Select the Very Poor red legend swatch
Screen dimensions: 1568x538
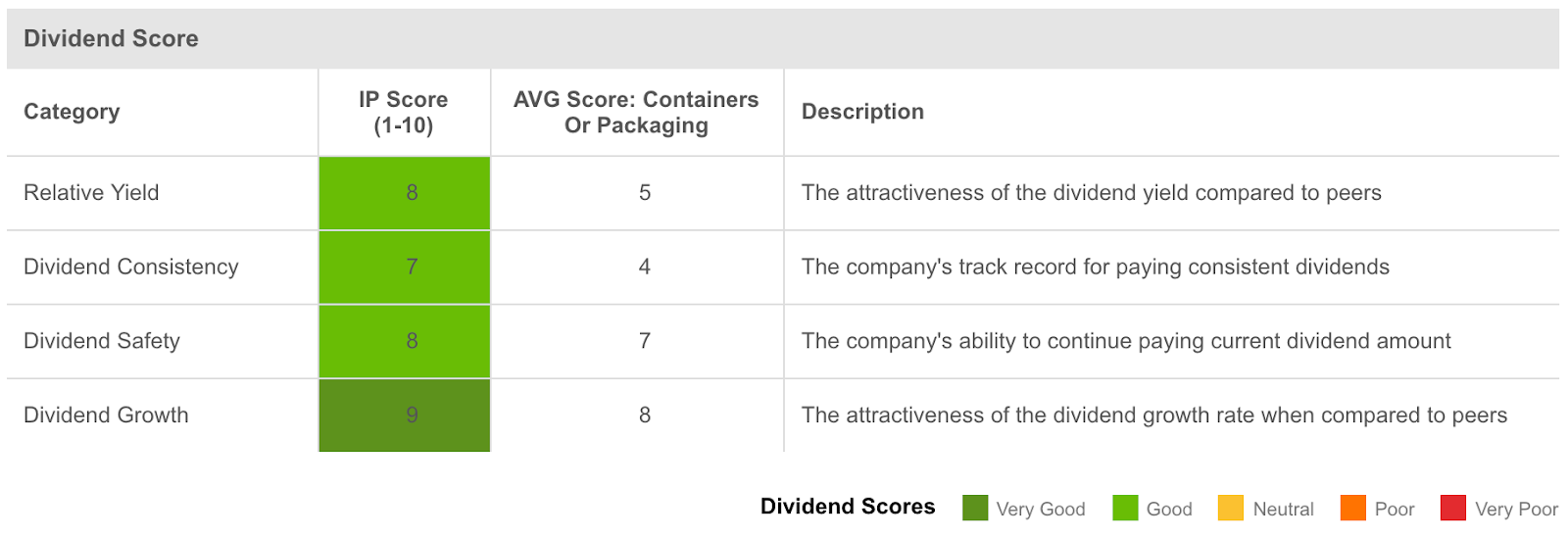[1453, 508]
